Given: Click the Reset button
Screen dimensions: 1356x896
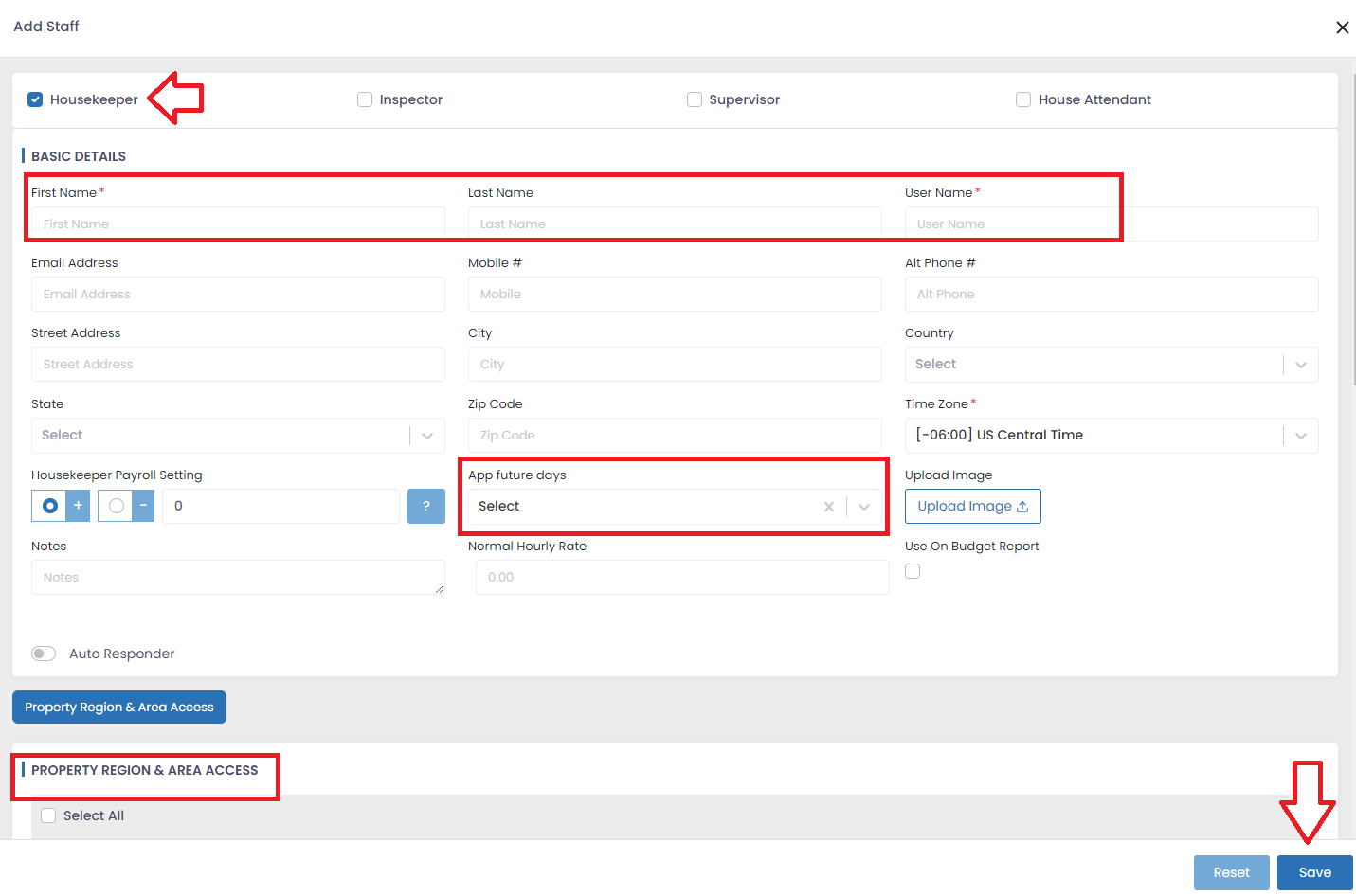Looking at the screenshot, I should pos(1232,872).
